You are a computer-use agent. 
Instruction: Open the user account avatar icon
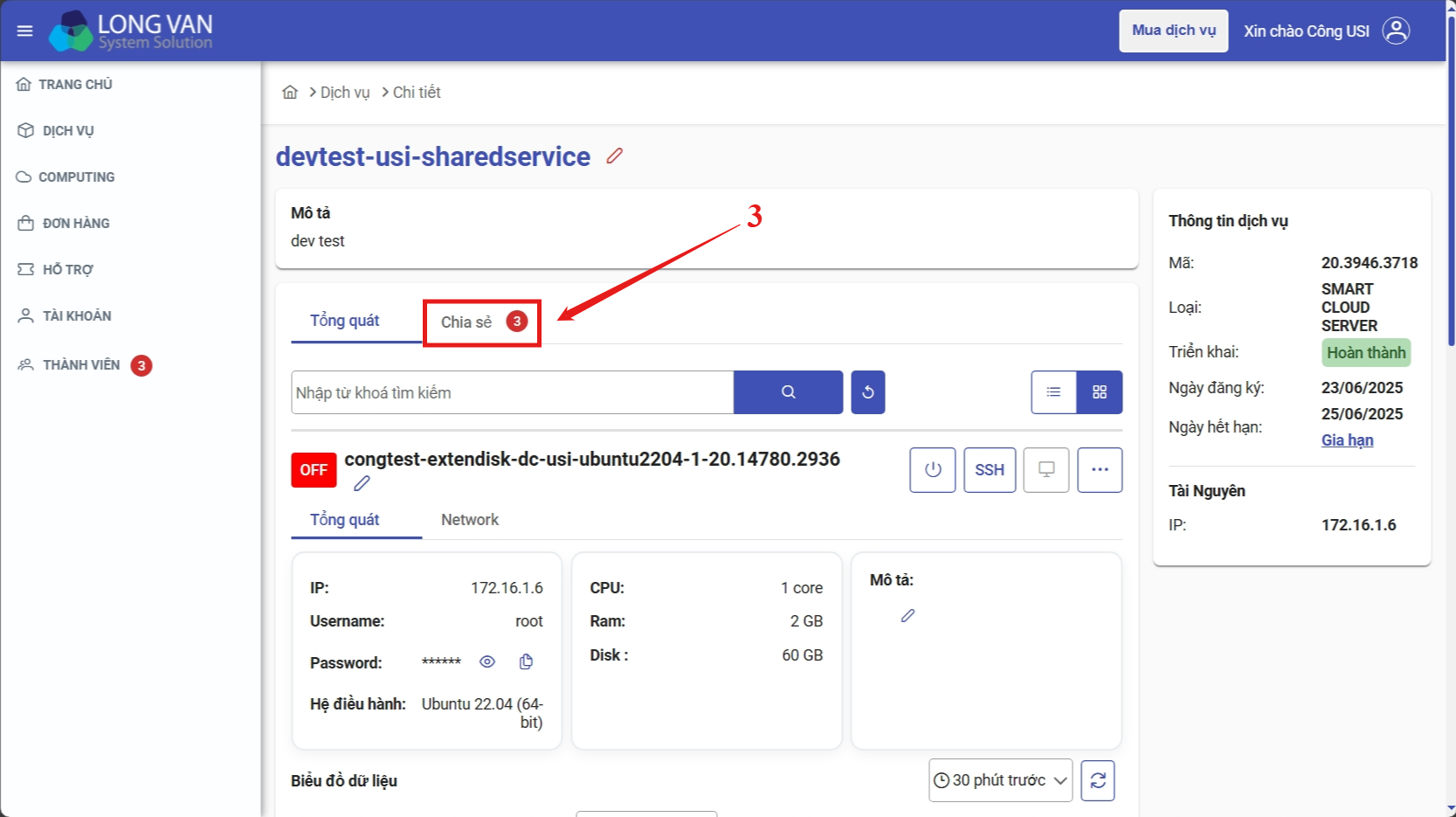1396,31
